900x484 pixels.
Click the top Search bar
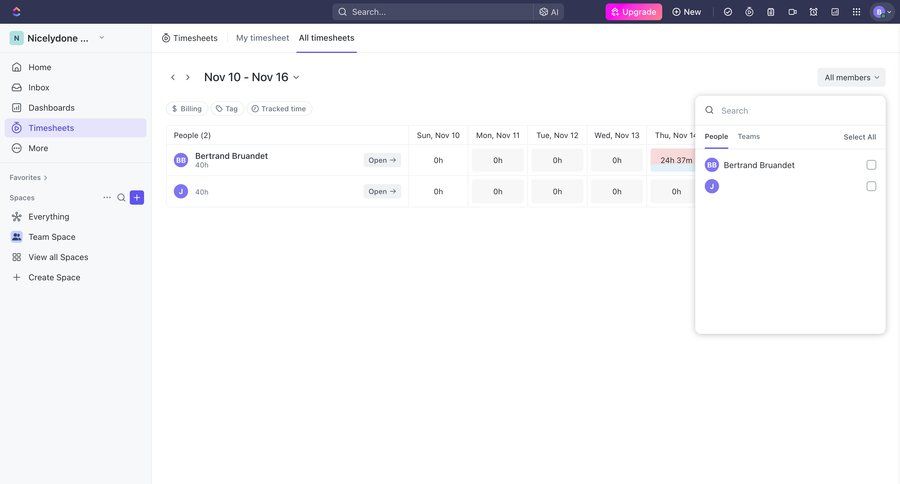tap(433, 12)
